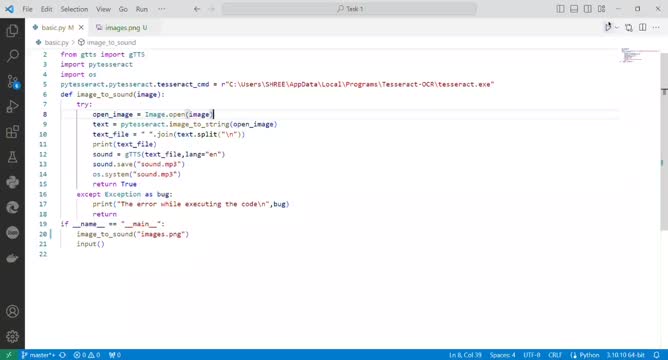Open the Source Control view

[x=12, y=81]
